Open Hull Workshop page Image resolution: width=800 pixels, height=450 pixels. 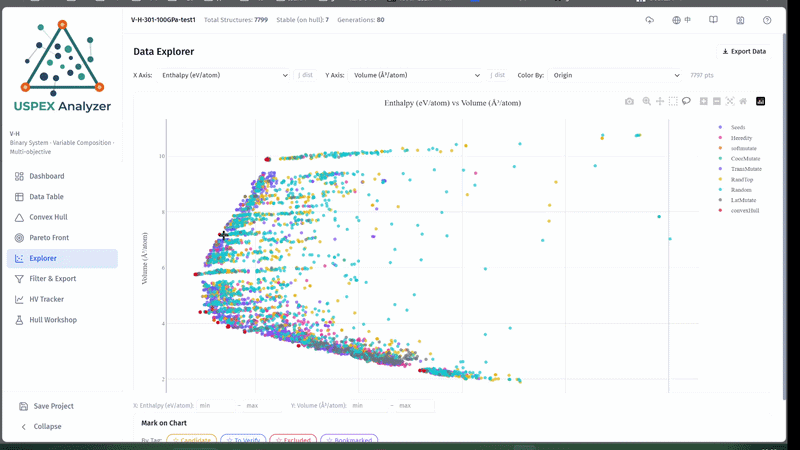pyautogui.click(x=62, y=320)
